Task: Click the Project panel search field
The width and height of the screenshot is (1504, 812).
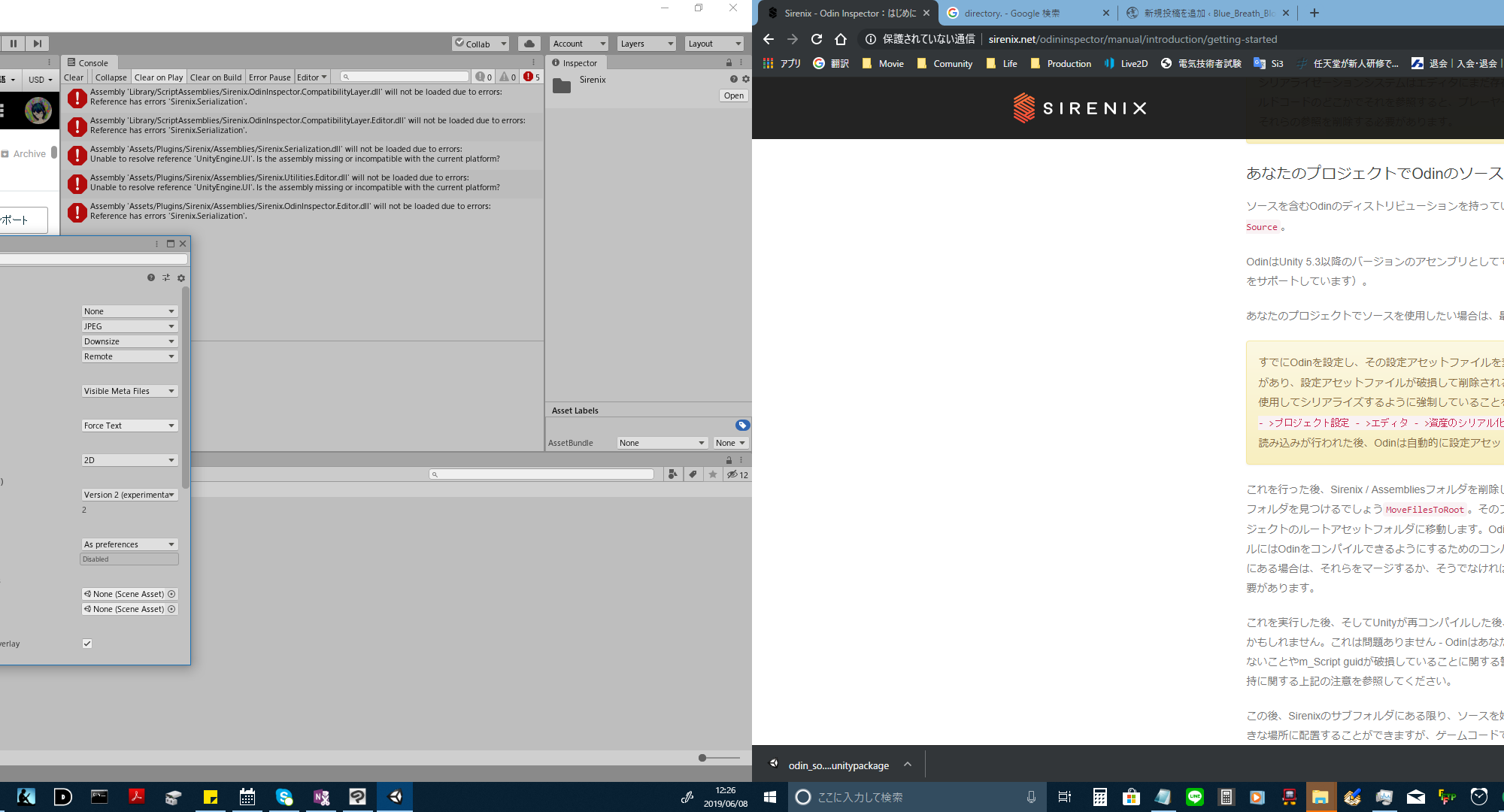Action: (541, 474)
